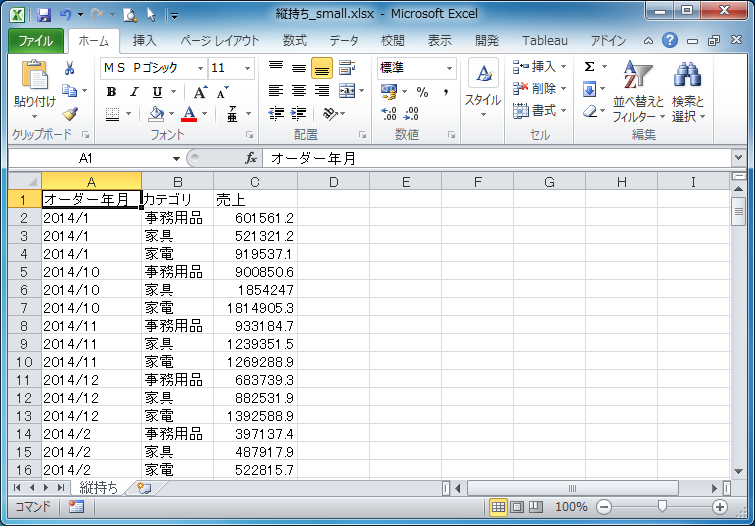This screenshot has width=755, height=526.
Task: Apply cell borders with the border icon
Action: click(112, 114)
